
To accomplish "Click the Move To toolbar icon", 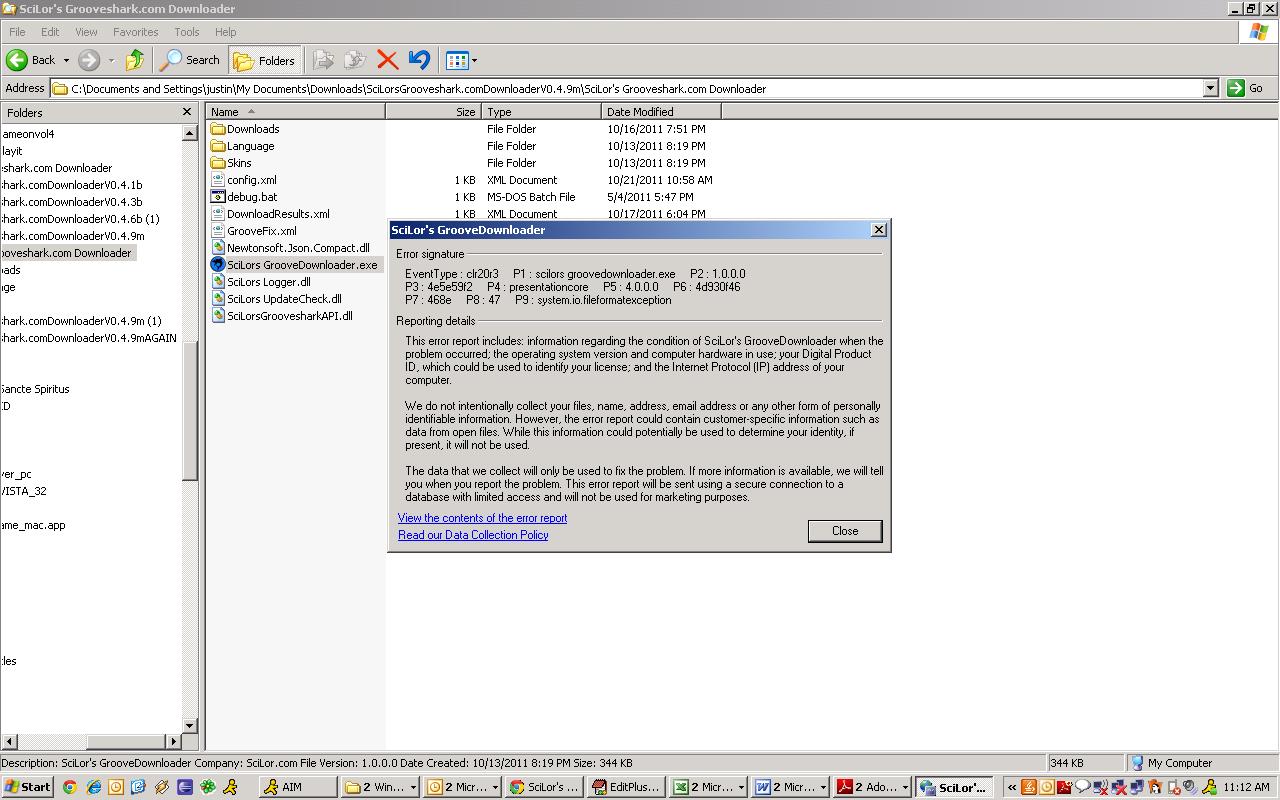I will click(x=323, y=60).
